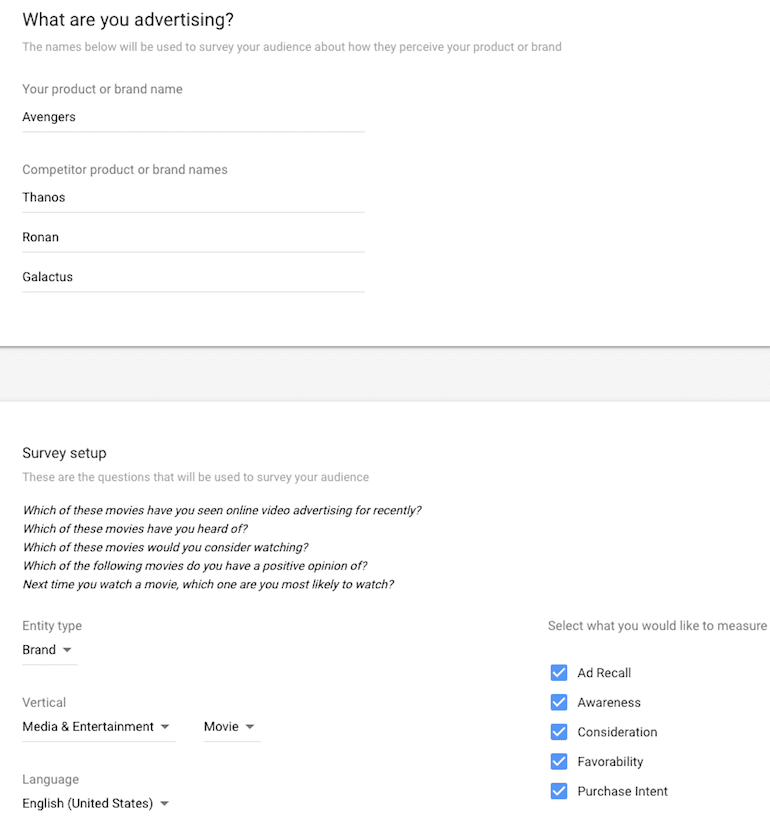Click the Survey setup heading
Viewport: 770px width, 817px height.
click(64, 453)
